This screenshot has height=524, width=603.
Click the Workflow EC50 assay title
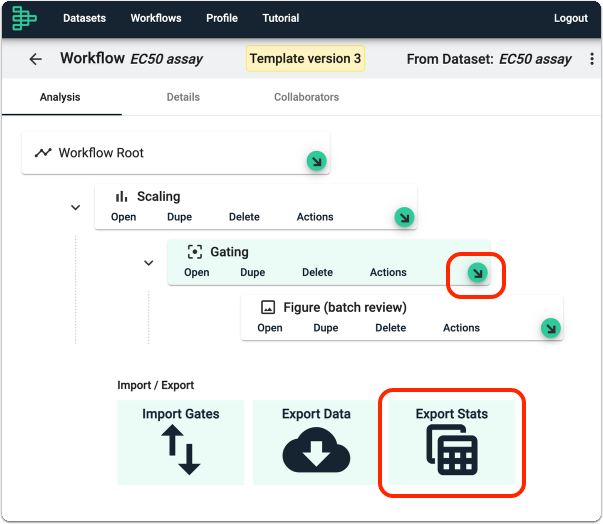coord(132,58)
